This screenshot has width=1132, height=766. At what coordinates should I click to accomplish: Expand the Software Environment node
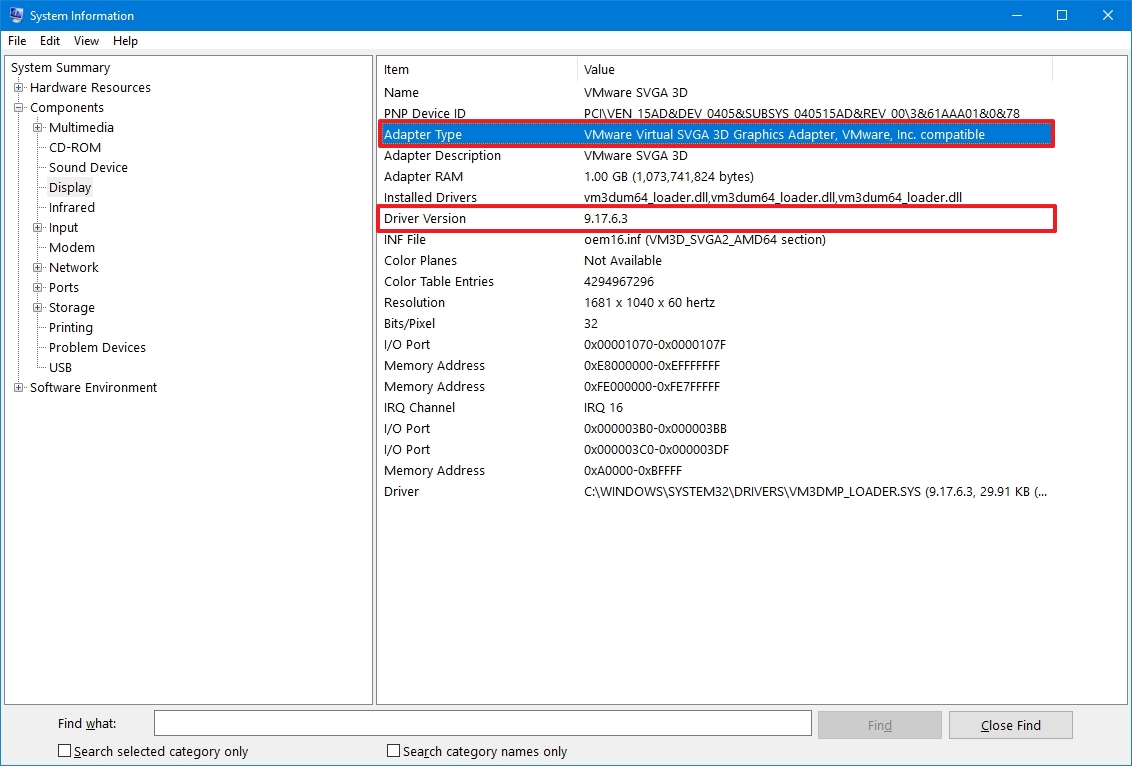pyautogui.click(x=19, y=388)
